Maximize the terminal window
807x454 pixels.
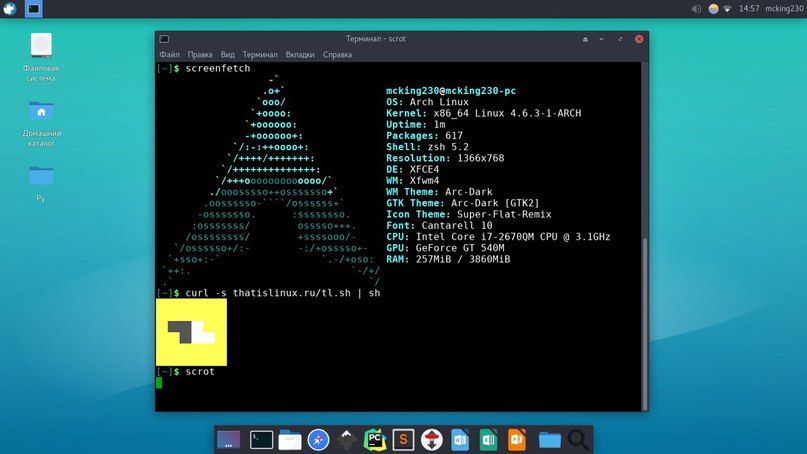pos(620,39)
